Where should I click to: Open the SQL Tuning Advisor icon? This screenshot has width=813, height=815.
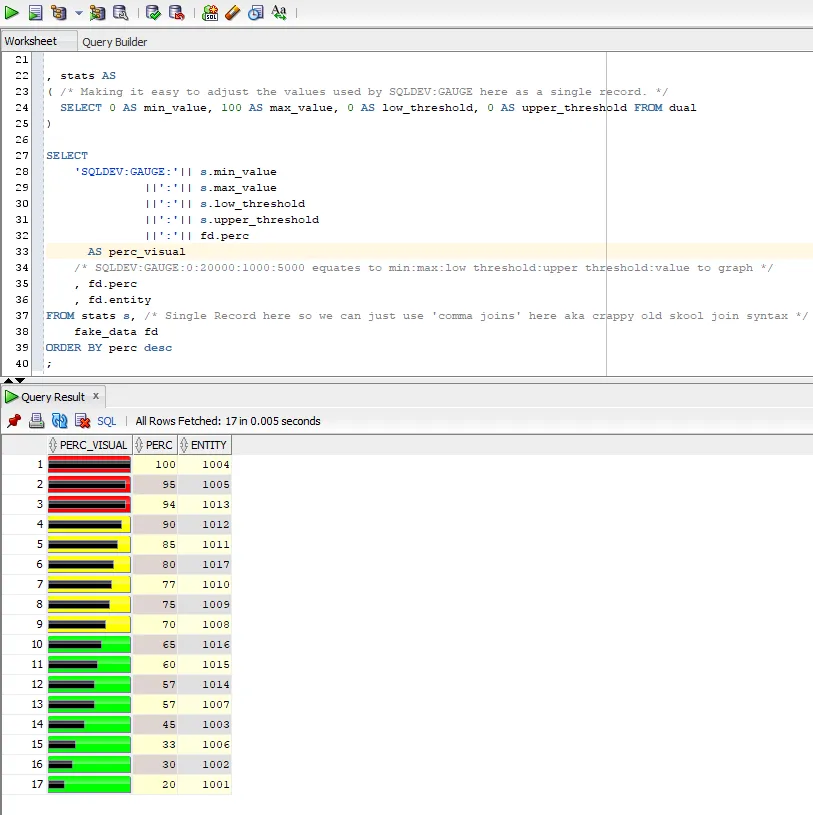[120, 13]
